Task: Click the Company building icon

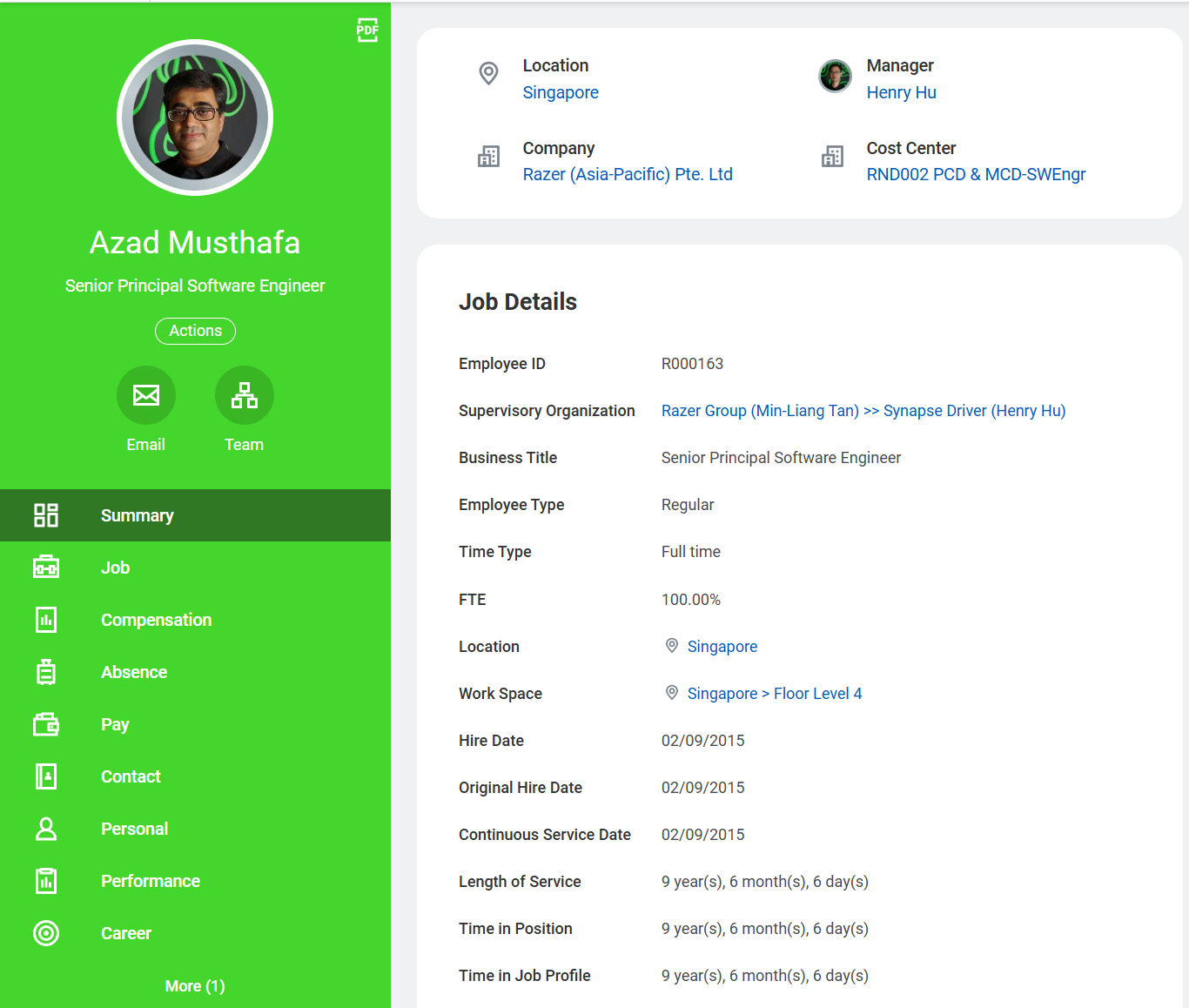Action: pos(489,156)
